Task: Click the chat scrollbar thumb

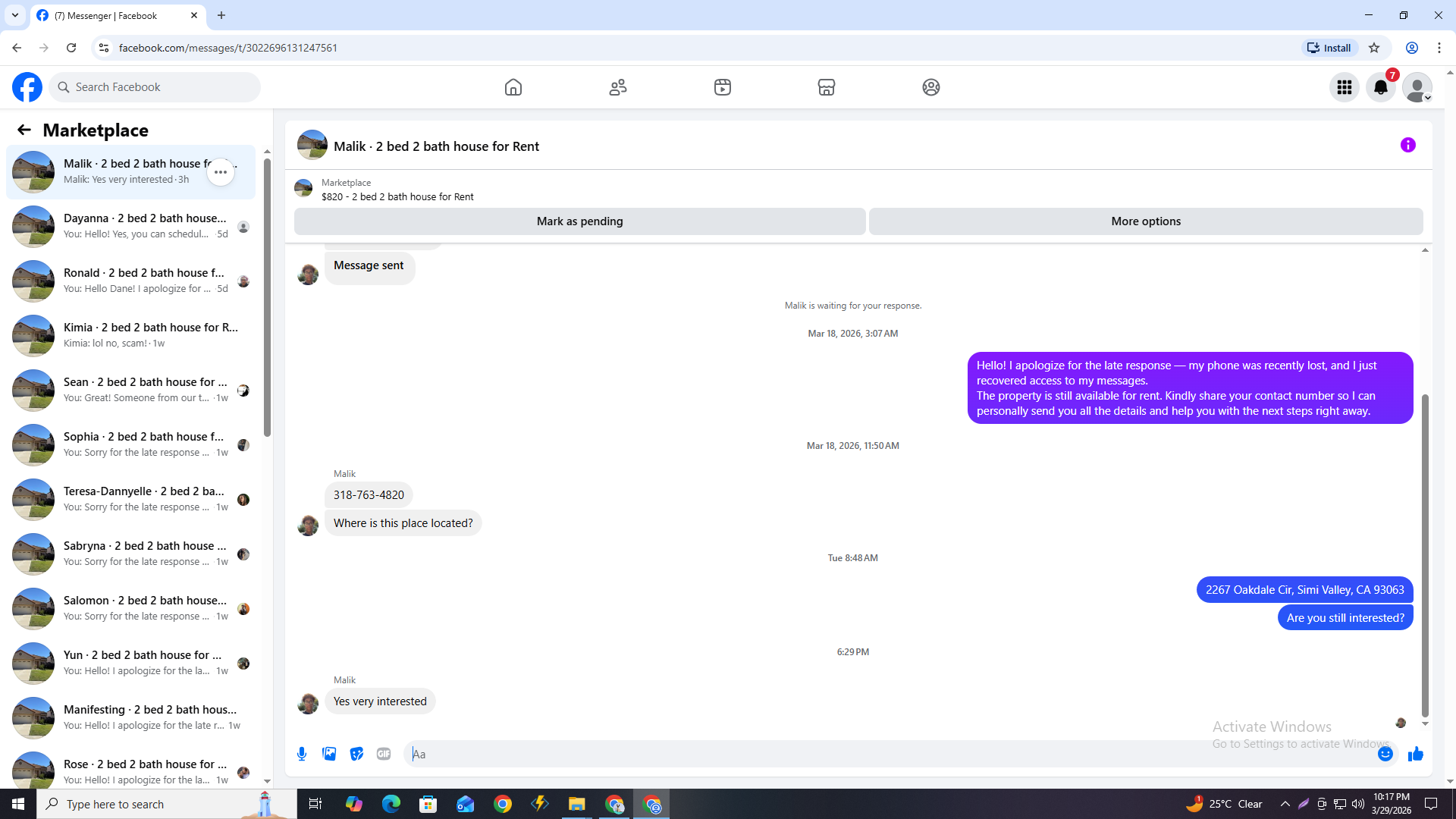Action: point(1425,555)
